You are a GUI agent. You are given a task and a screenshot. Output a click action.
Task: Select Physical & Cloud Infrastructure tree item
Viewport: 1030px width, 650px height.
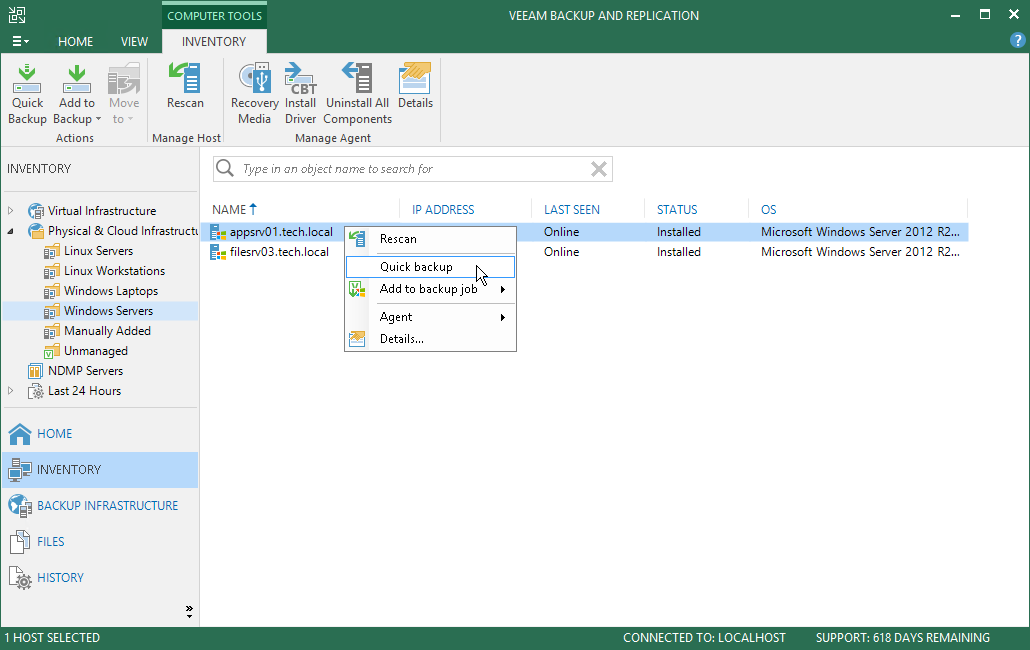pos(123,231)
